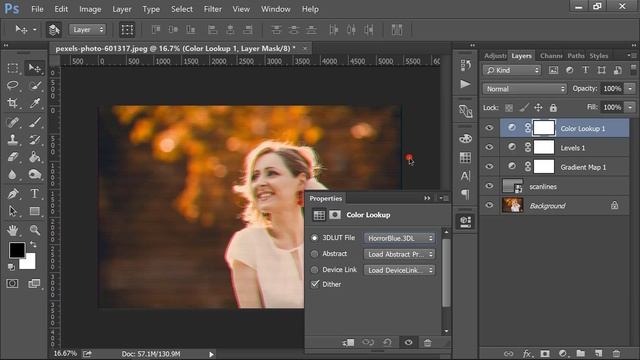
Task: Open the Fill slider arrow
Action: point(630,107)
